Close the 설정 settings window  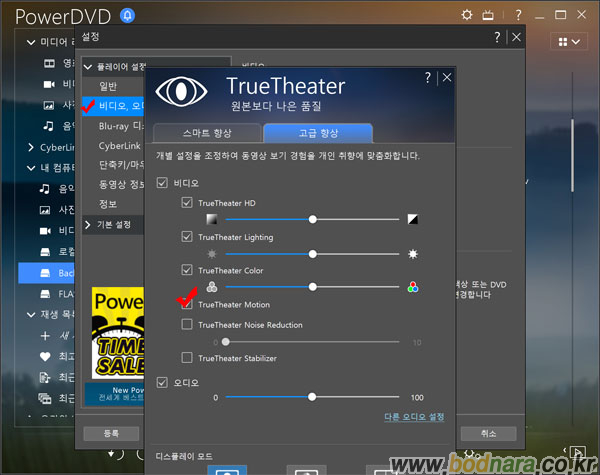click(x=516, y=37)
